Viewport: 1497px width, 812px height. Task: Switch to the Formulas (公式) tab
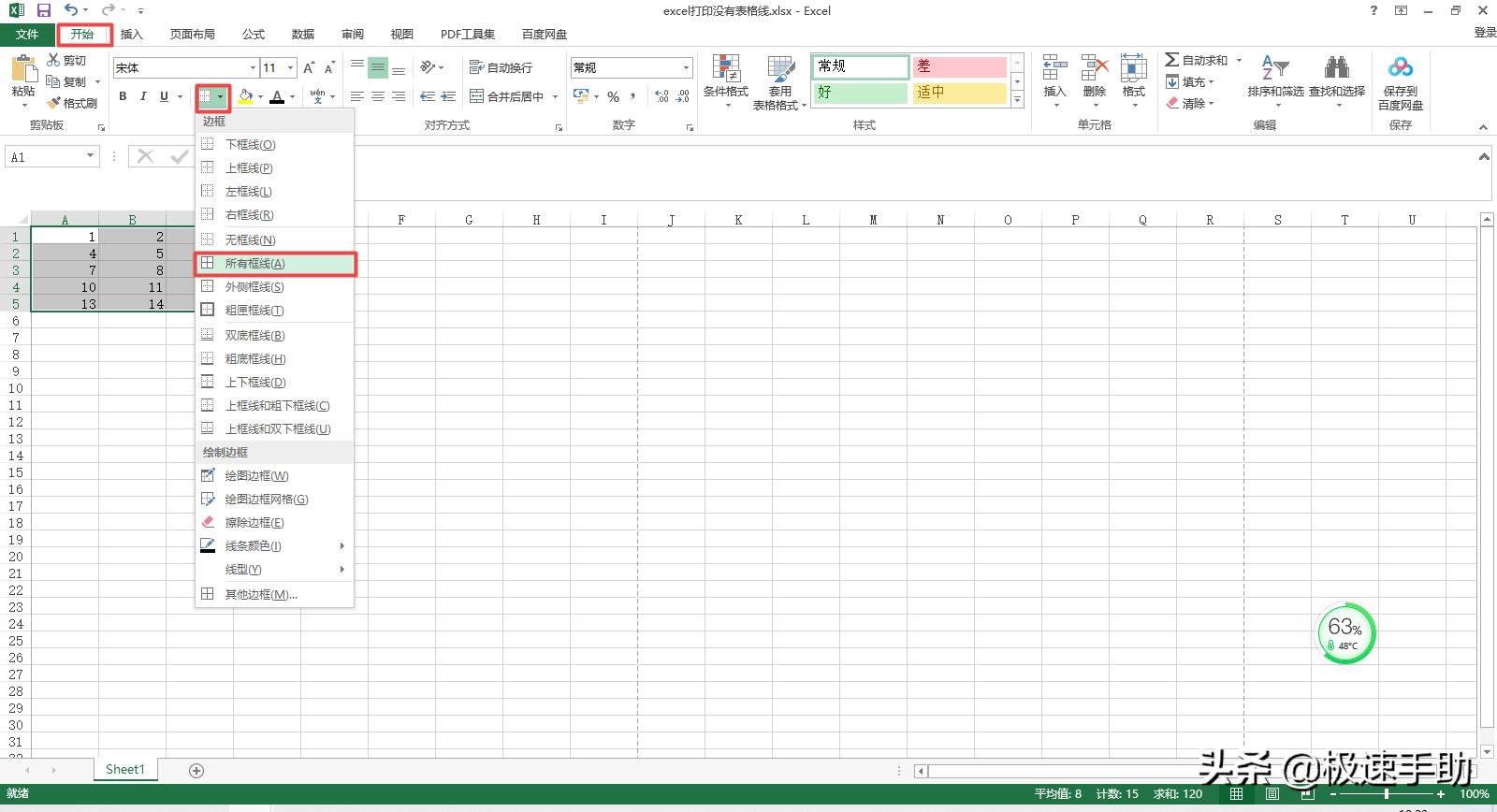pos(254,35)
